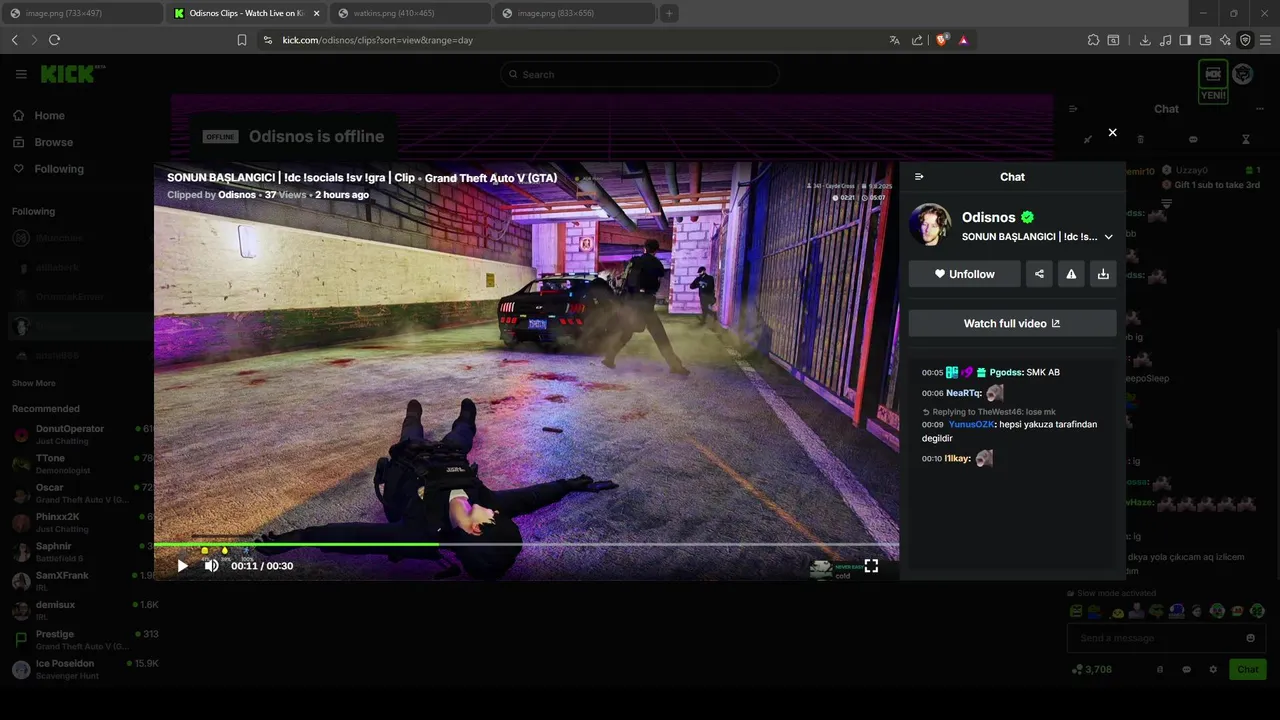Image resolution: width=1280 pixels, height=720 pixels.
Task: Download the clip
Action: (1103, 274)
